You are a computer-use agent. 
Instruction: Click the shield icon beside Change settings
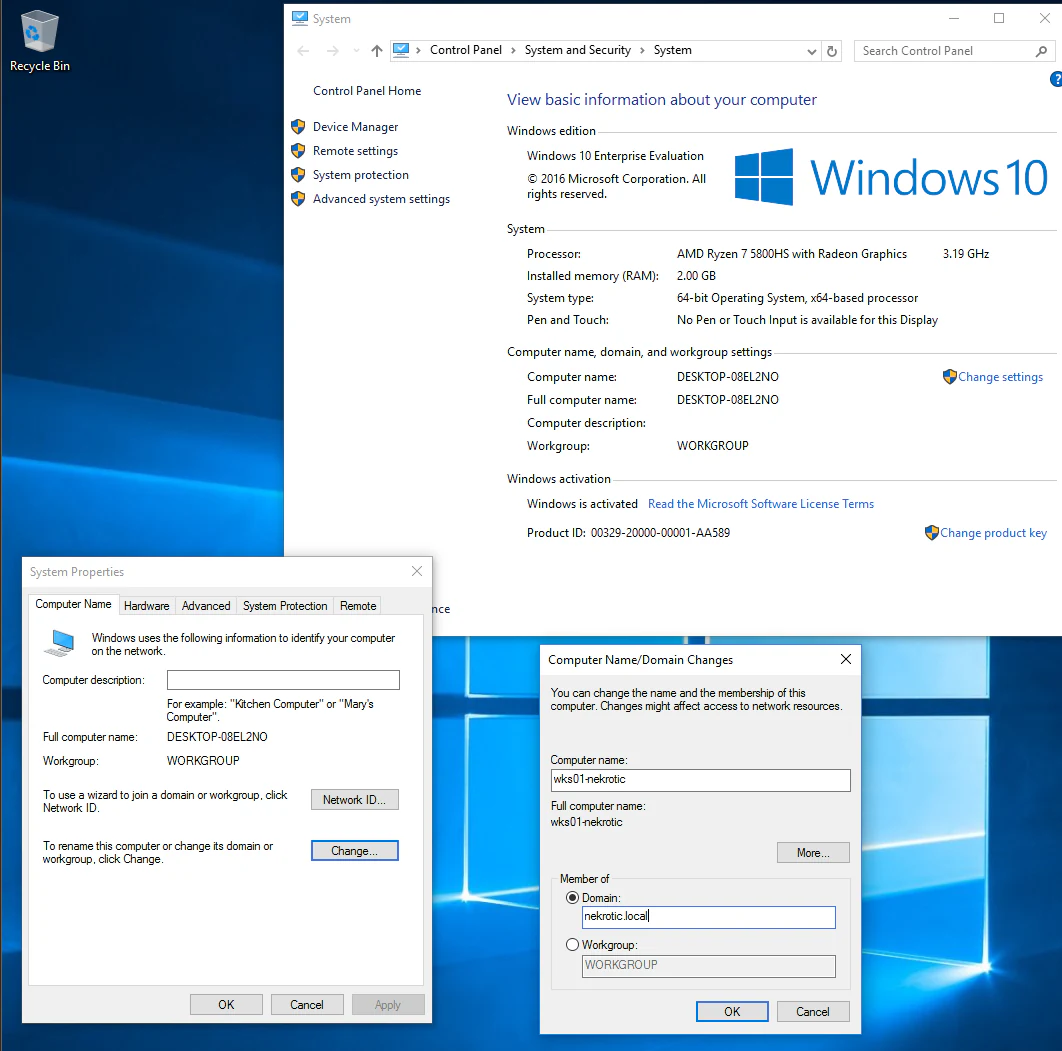point(950,377)
